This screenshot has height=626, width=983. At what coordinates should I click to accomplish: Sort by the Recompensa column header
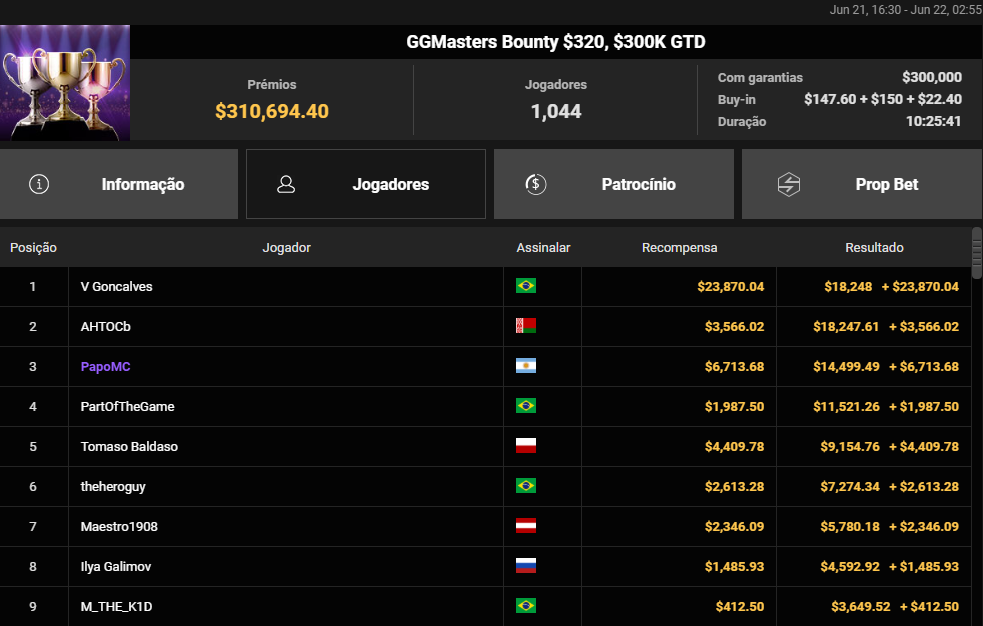679,248
